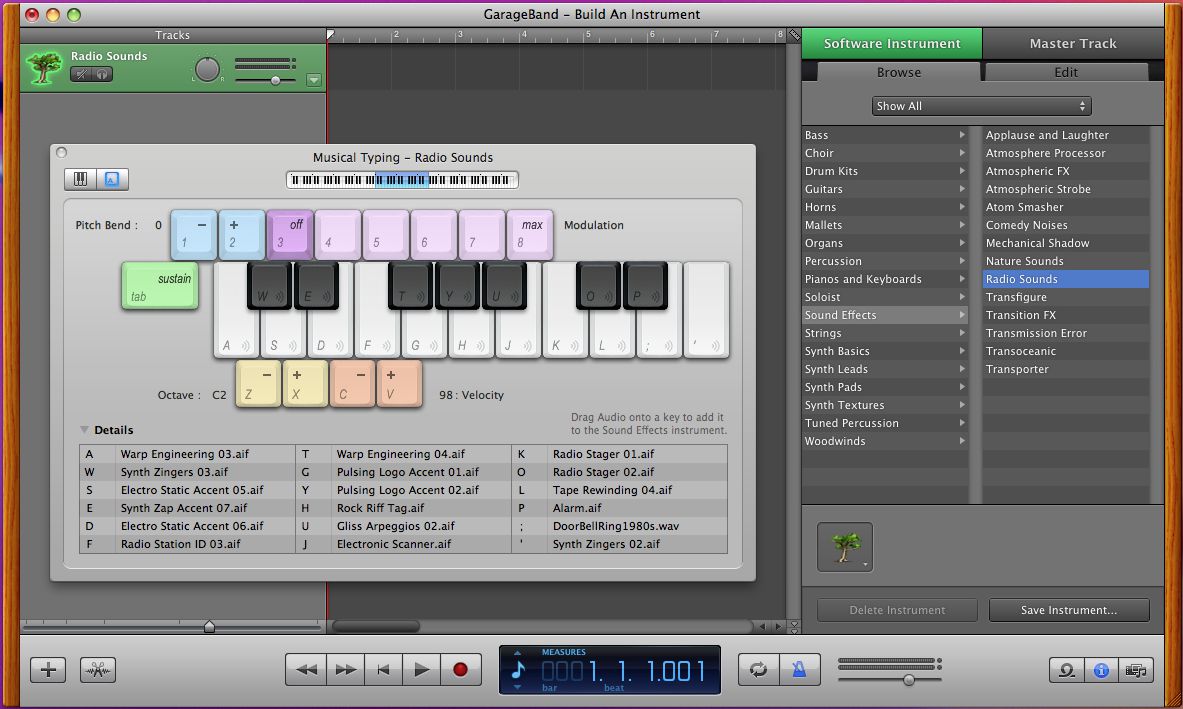Open the Show All dropdown
Viewport: 1183px width, 709px height.
[982, 106]
